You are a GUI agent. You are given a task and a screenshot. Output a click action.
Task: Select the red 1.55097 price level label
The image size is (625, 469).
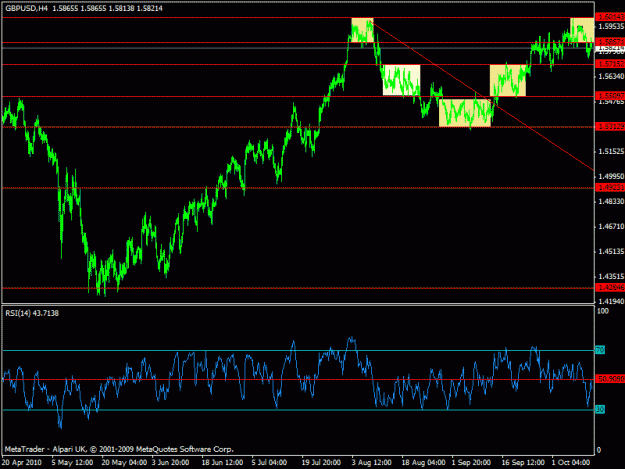pos(610,96)
